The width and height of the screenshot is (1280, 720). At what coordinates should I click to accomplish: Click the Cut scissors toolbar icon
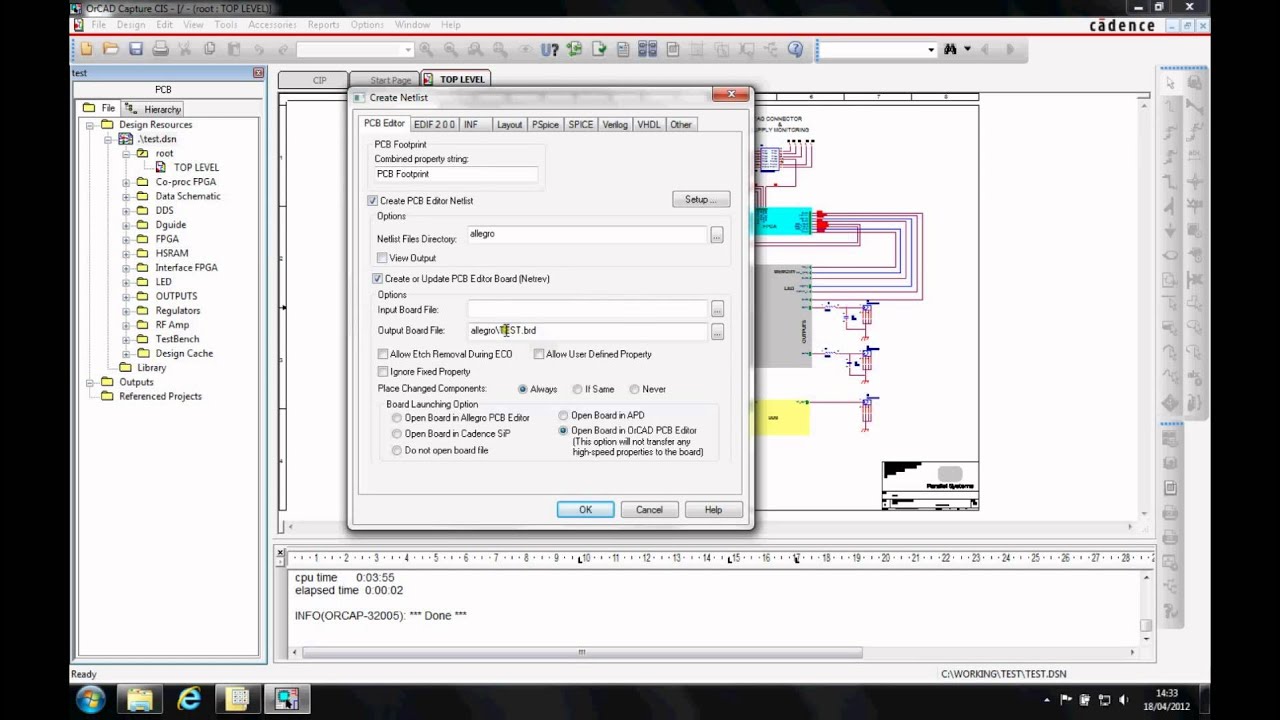[x=185, y=49]
